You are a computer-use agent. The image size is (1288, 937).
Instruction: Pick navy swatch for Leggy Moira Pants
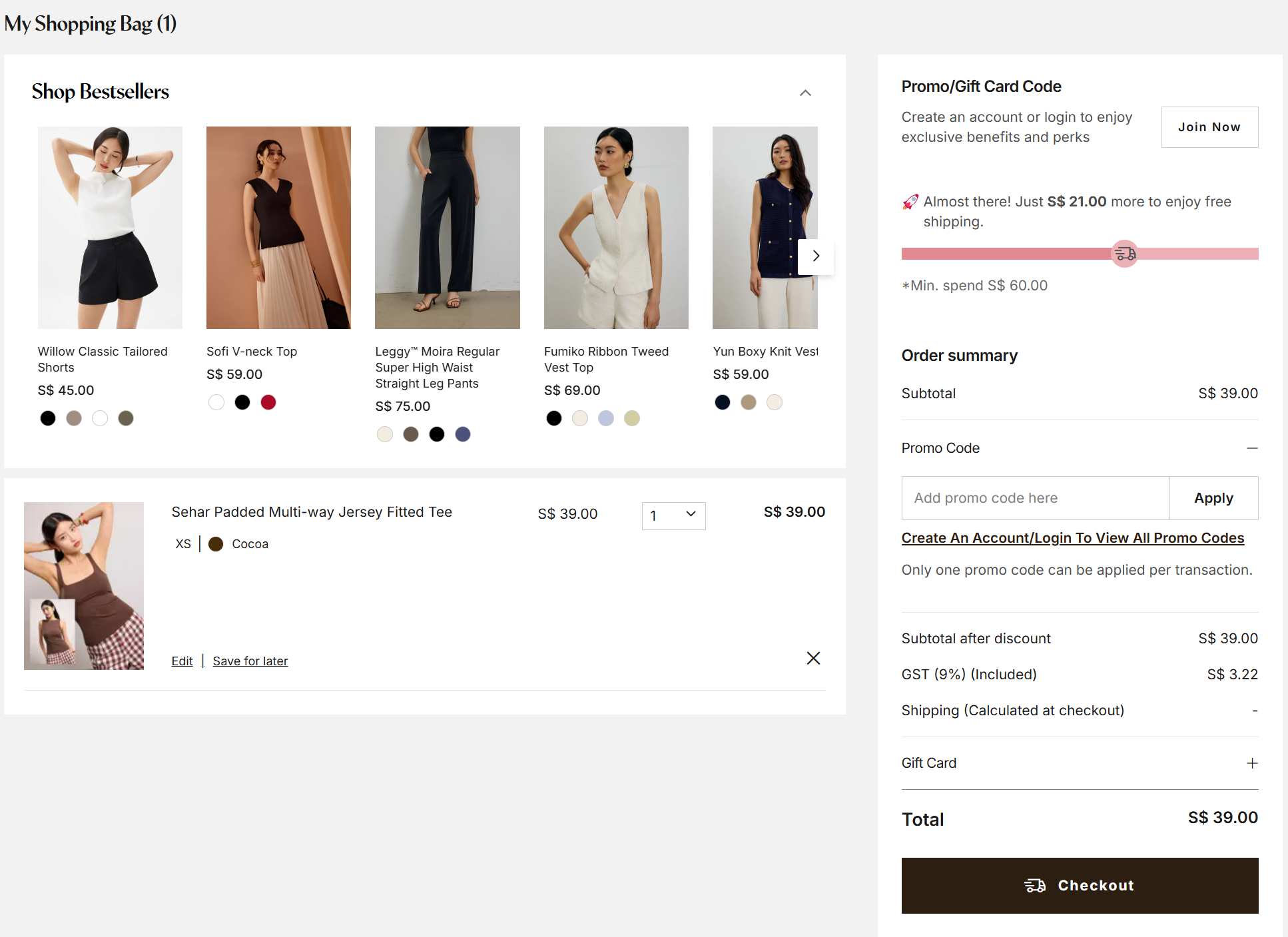point(463,434)
